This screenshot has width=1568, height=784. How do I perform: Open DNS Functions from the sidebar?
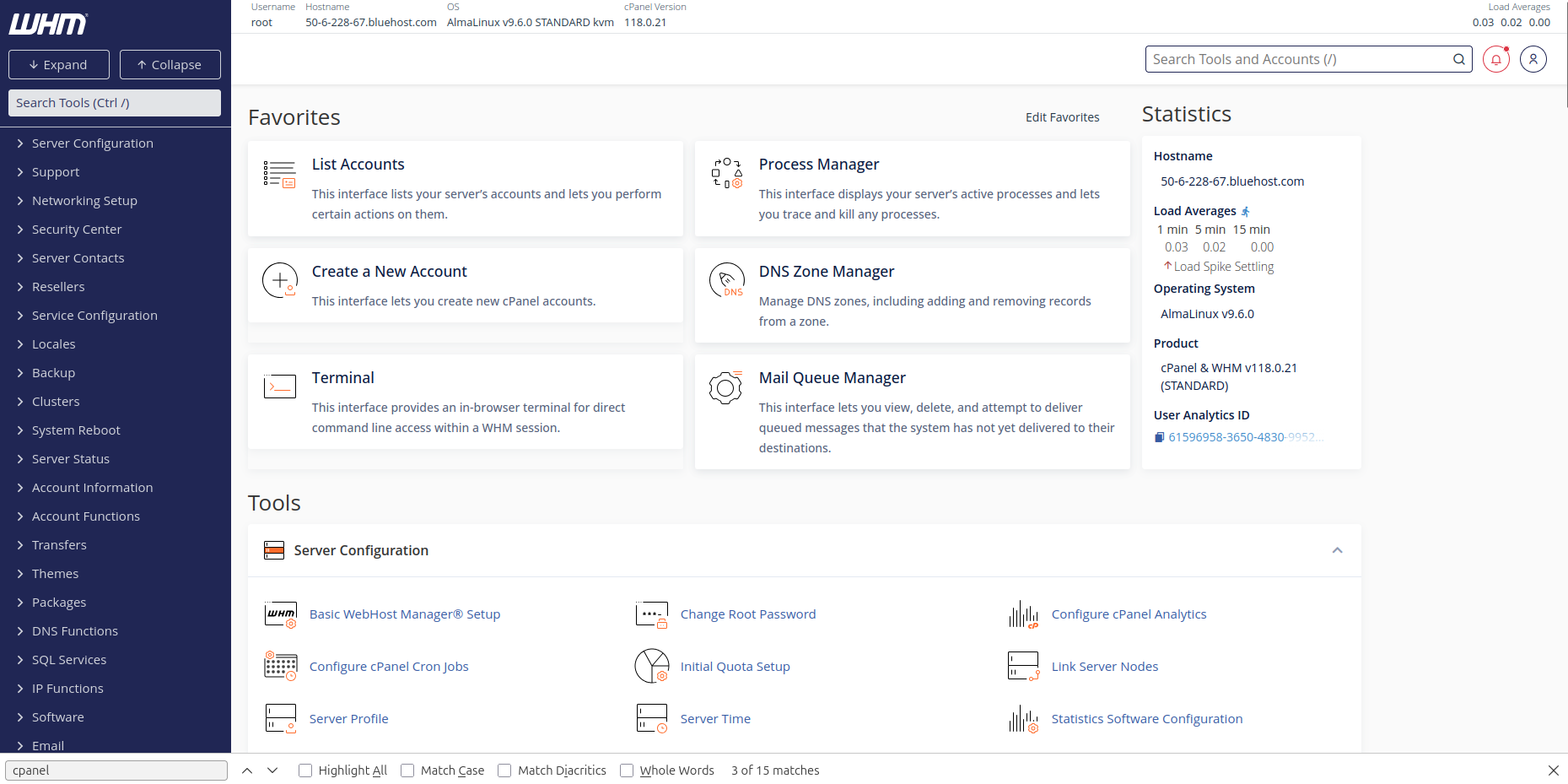[75, 630]
